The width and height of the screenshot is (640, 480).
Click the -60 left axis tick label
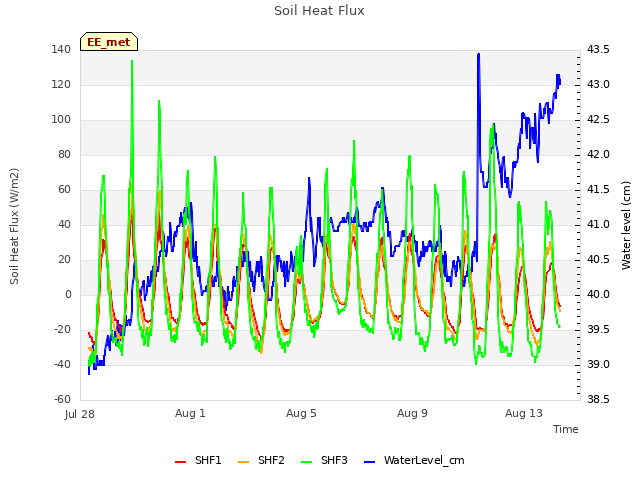pos(62,400)
